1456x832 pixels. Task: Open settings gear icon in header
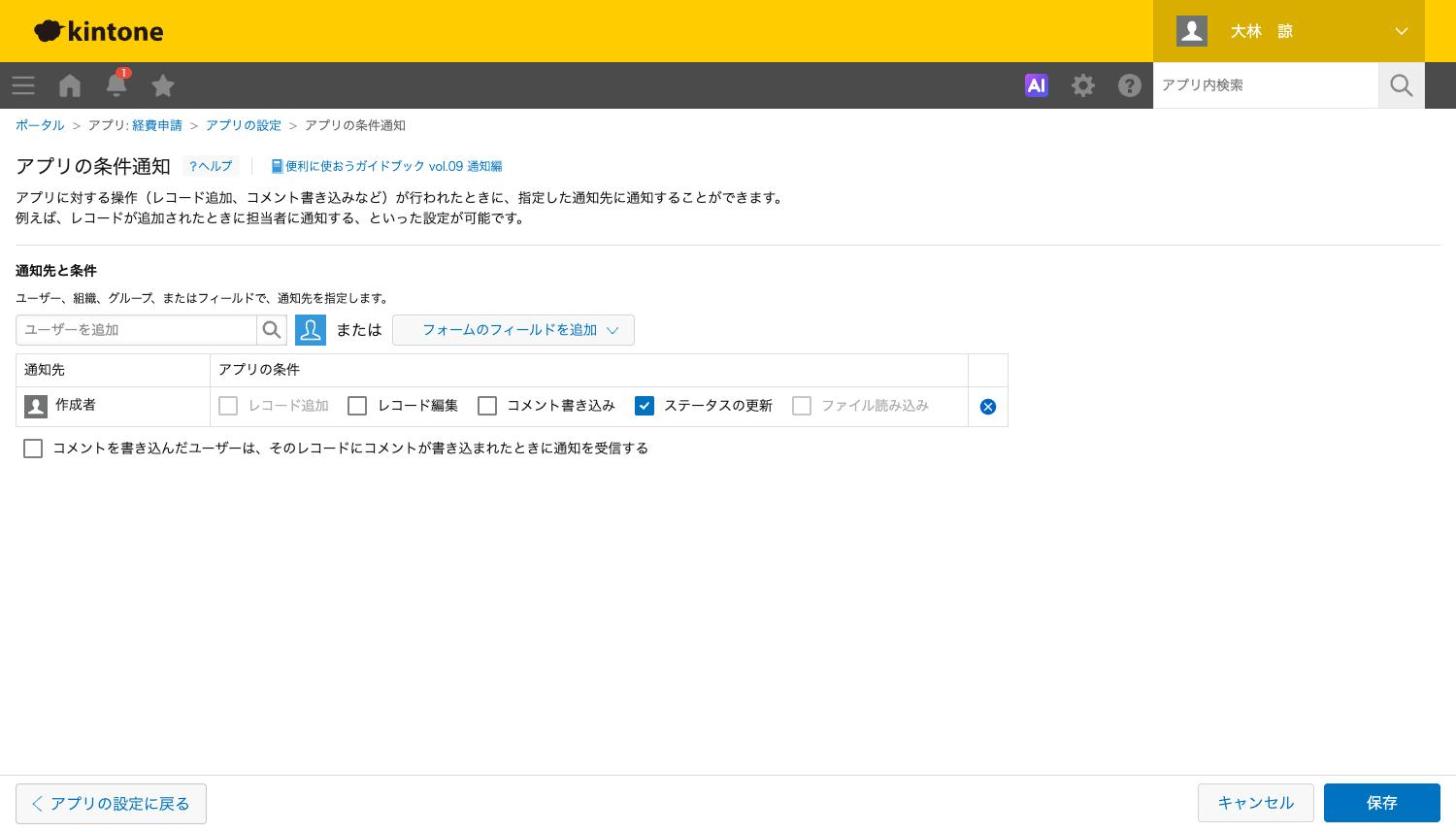pos(1083,86)
